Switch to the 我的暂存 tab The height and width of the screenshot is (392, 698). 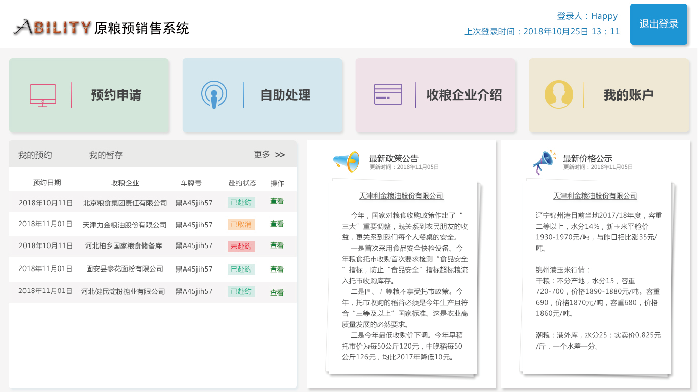click(106, 155)
